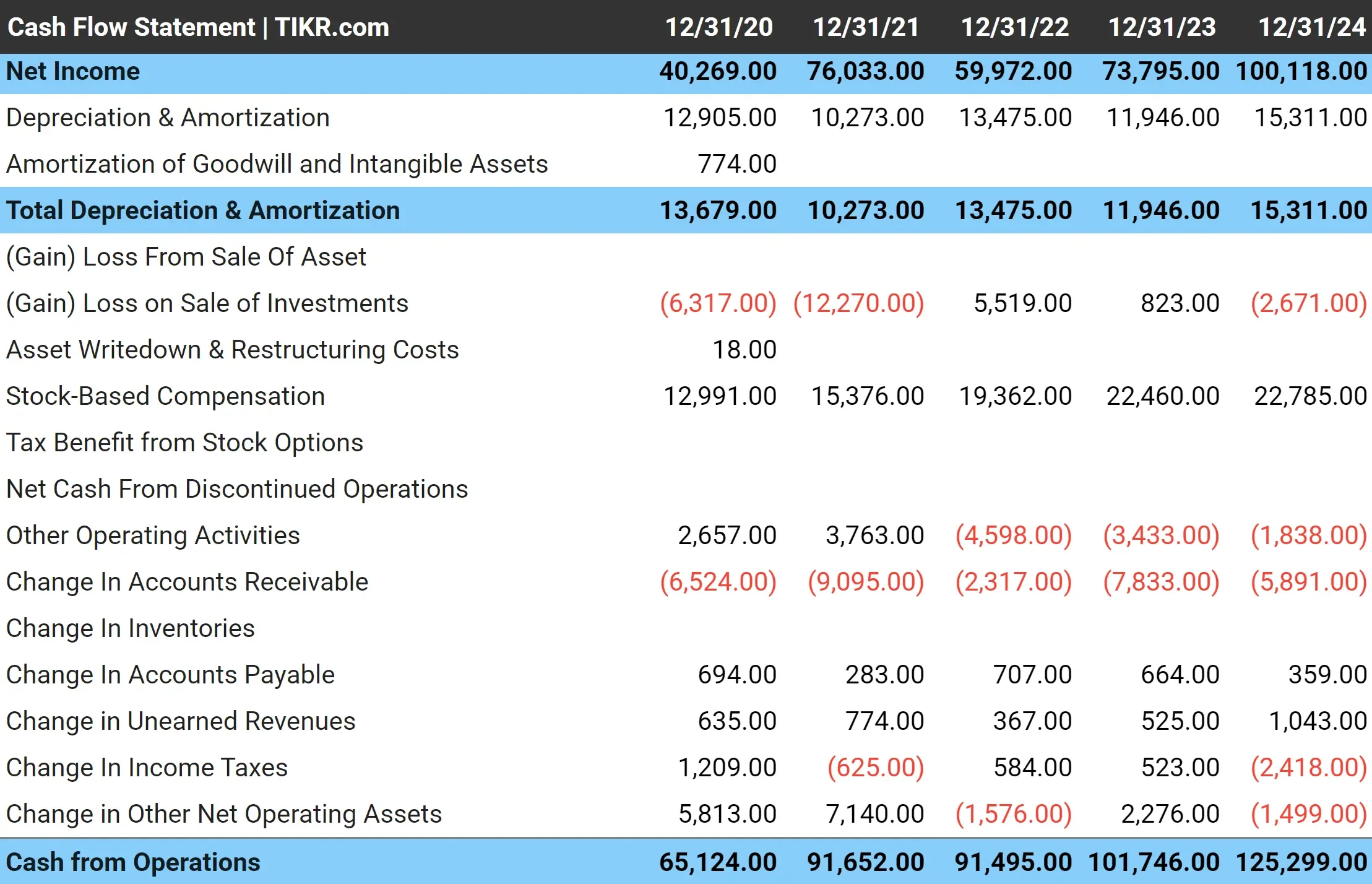Select the 12/31/20 column header

[x=718, y=27]
